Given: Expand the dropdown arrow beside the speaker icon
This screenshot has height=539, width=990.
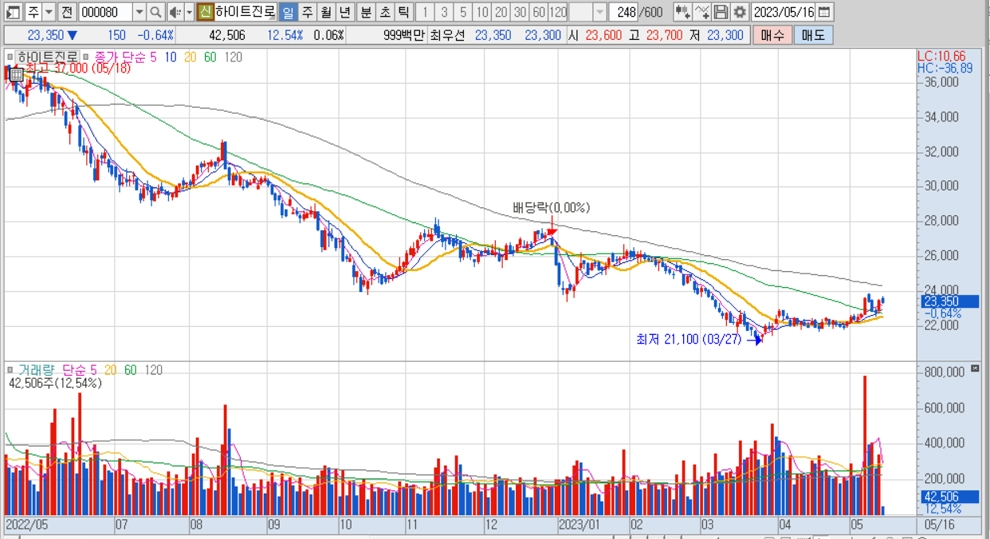Looking at the screenshot, I should pos(188,12).
